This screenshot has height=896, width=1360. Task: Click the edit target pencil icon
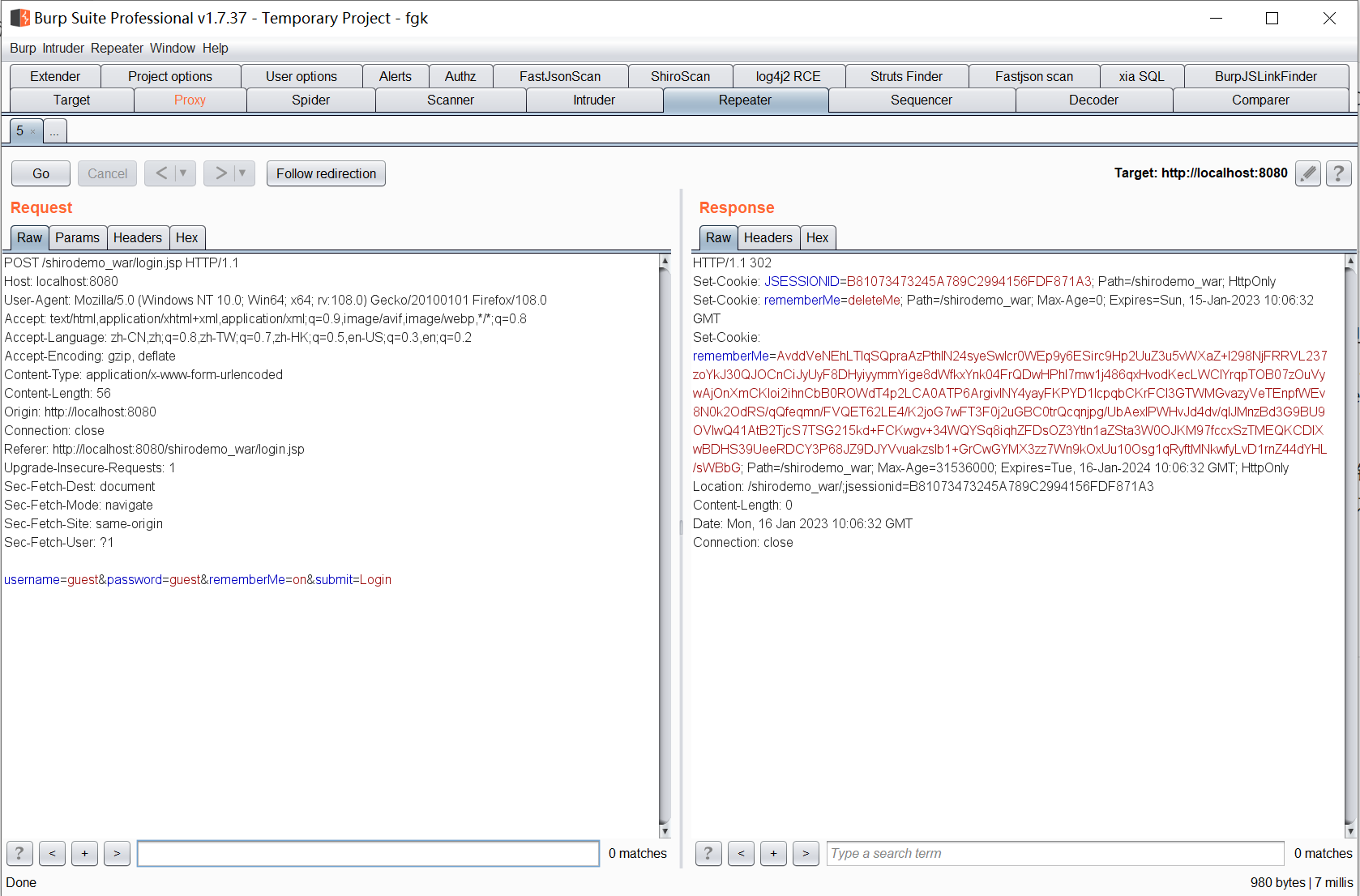tap(1307, 173)
